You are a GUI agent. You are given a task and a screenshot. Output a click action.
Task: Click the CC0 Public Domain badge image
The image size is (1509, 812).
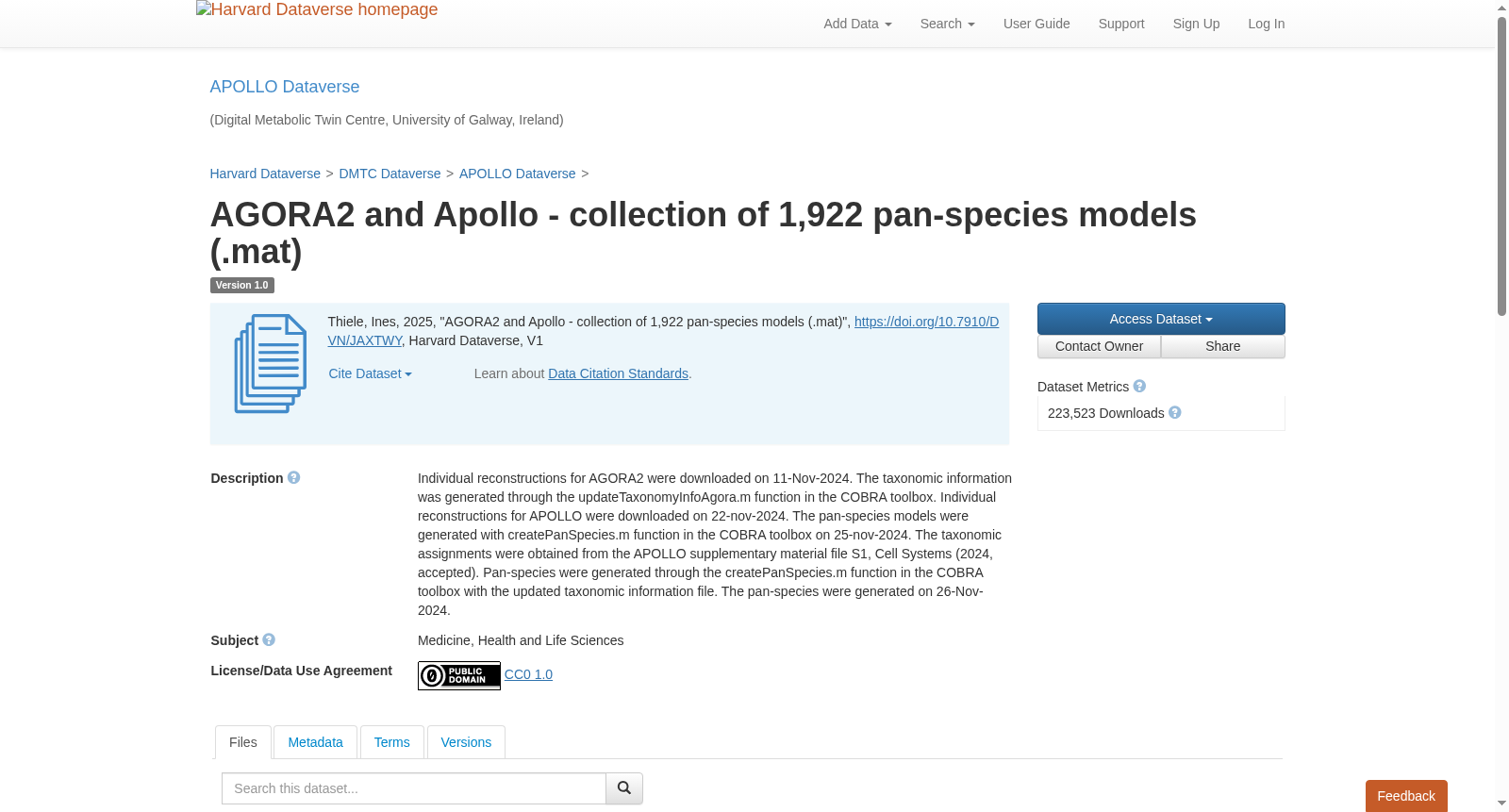coord(459,675)
